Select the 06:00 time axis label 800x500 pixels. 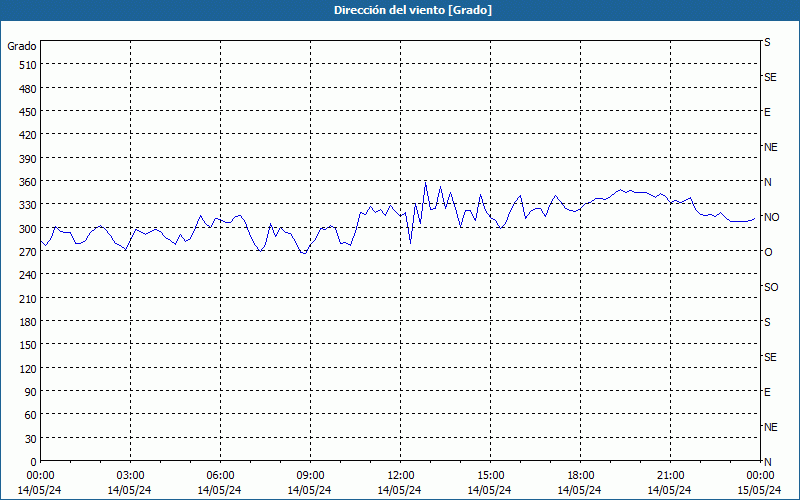[x=220, y=476]
